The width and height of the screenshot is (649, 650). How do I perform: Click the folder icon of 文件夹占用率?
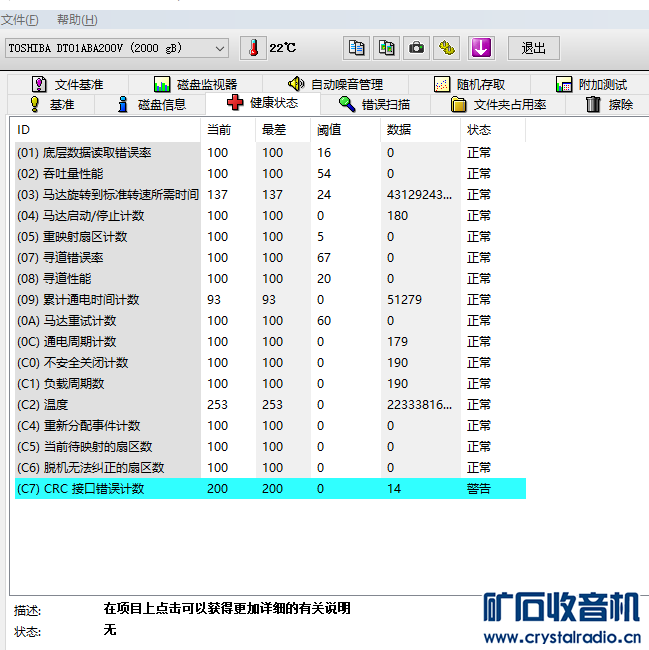click(x=458, y=104)
